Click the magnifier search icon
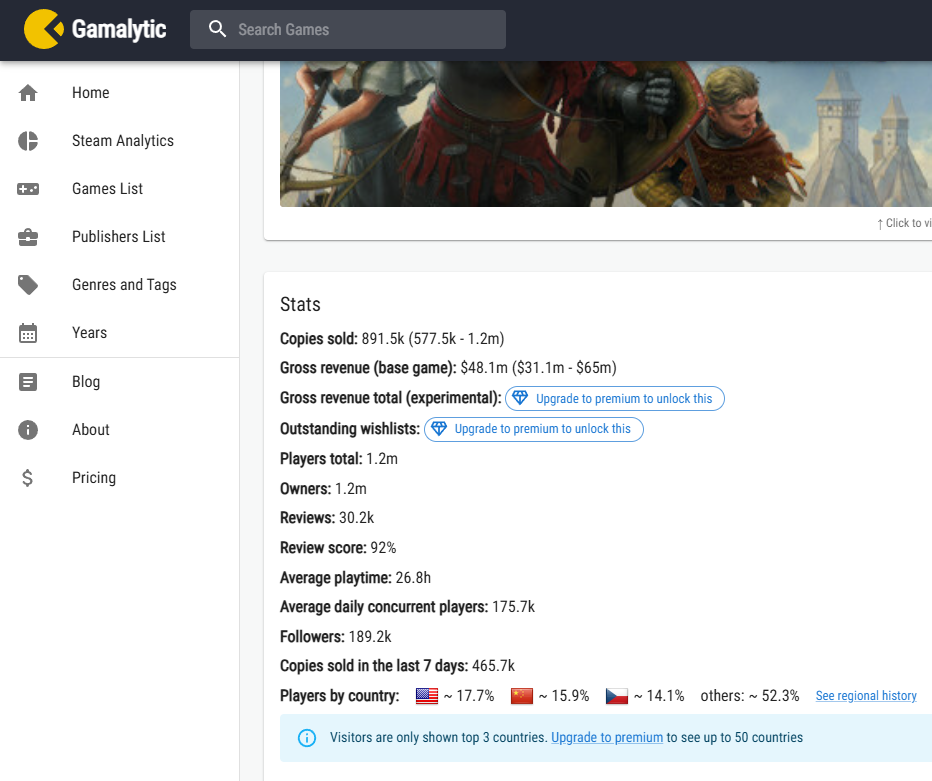This screenshot has width=932, height=781. point(218,29)
